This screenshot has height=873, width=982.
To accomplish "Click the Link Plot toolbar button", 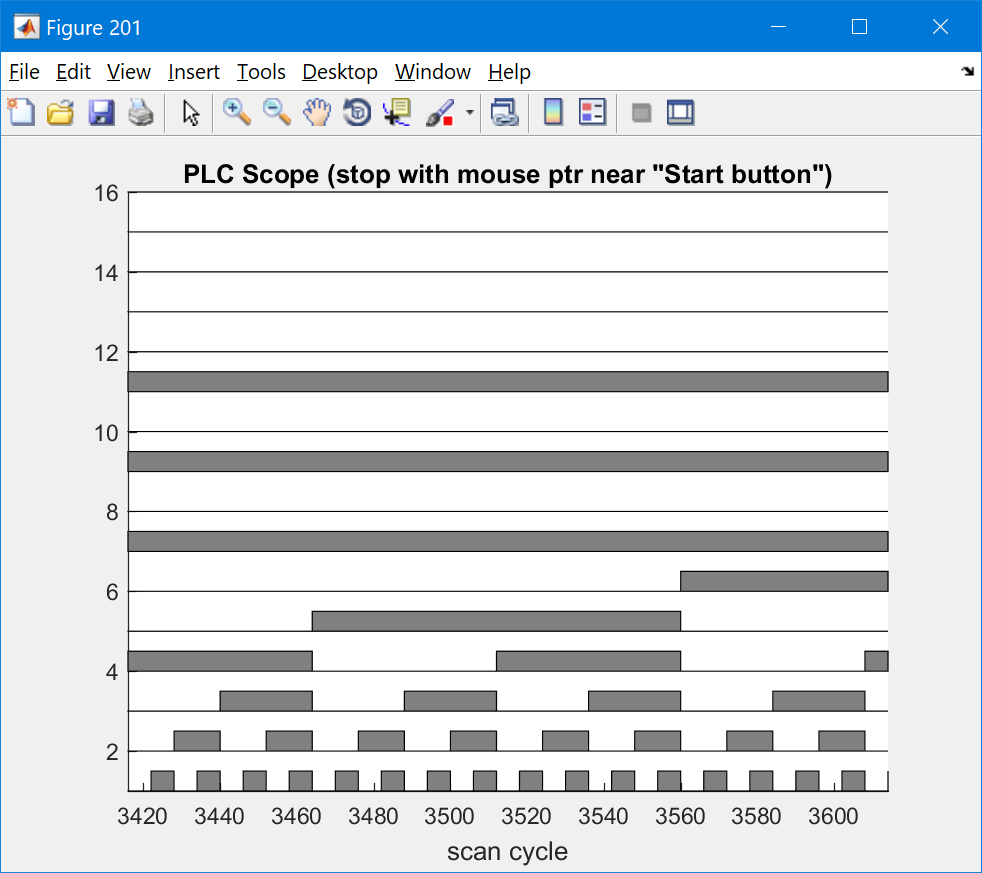I will pos(505,113).
